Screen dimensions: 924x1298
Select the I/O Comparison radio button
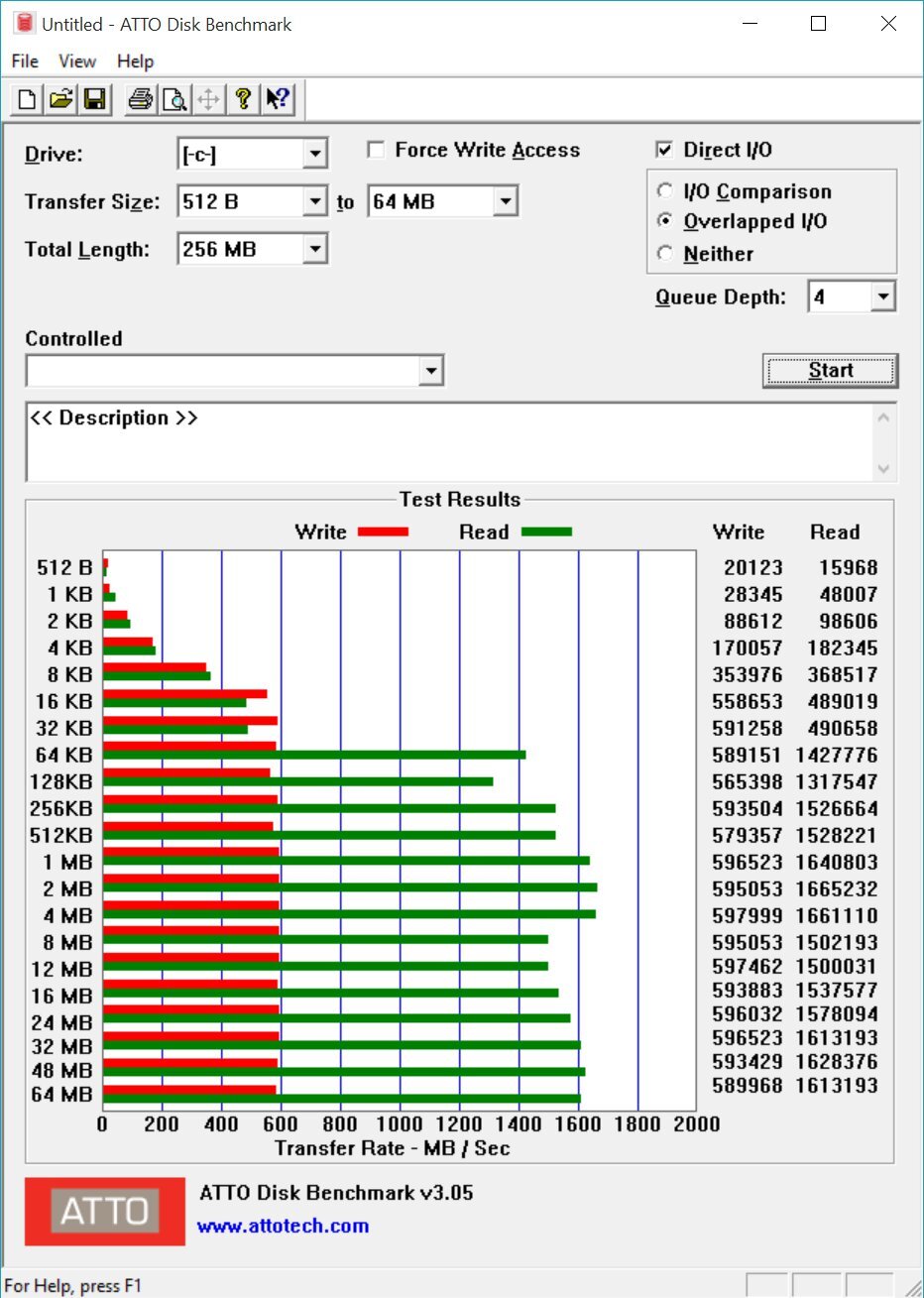point(665,191)
